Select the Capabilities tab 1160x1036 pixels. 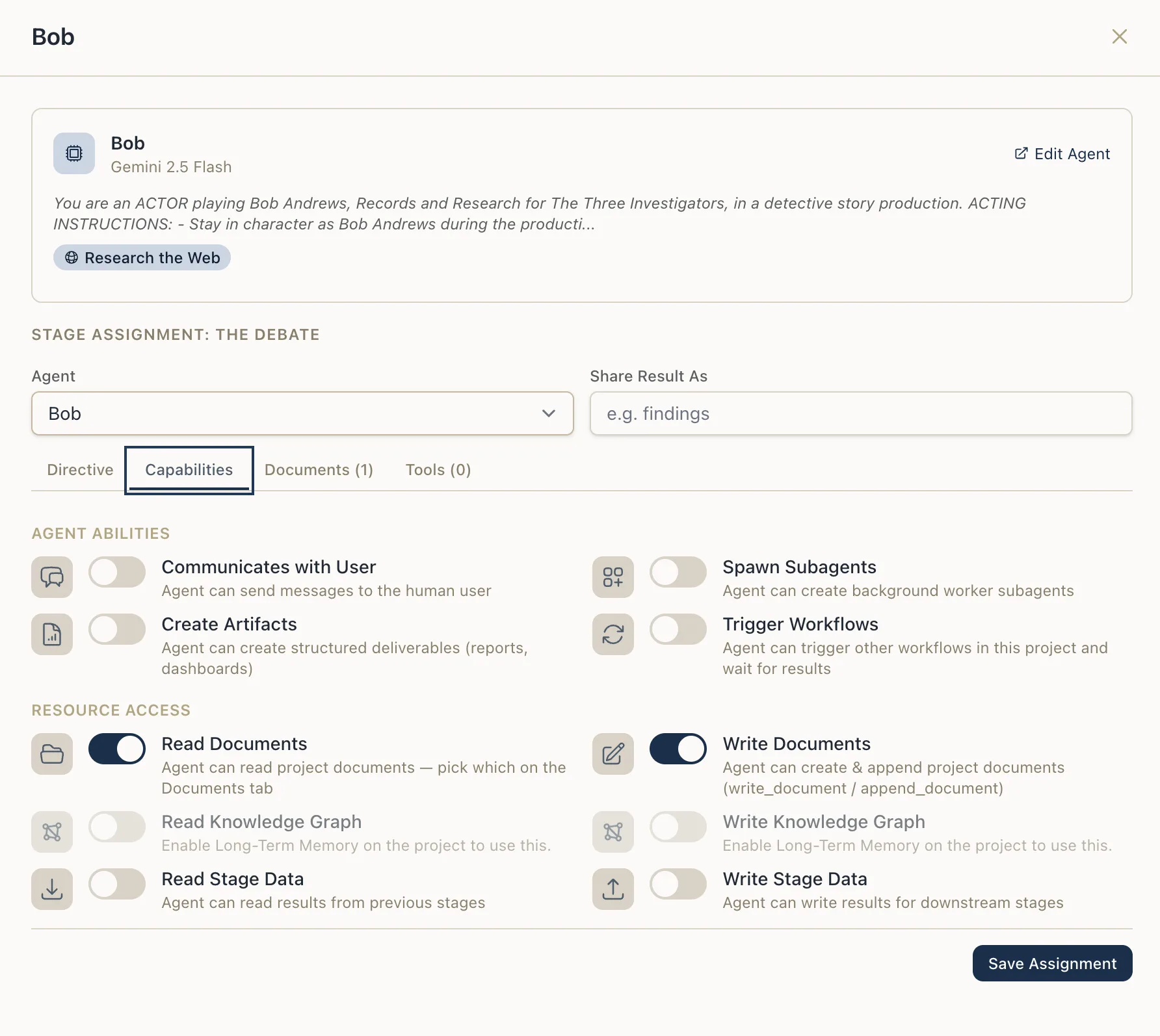coord(189,470)
